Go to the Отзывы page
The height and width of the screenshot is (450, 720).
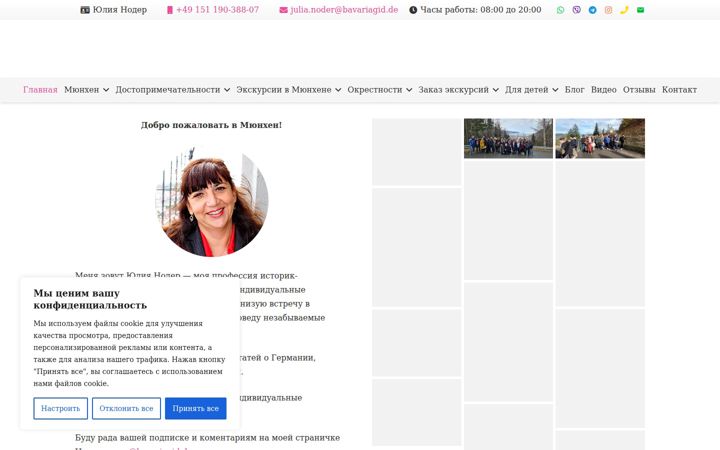(639, 90)
